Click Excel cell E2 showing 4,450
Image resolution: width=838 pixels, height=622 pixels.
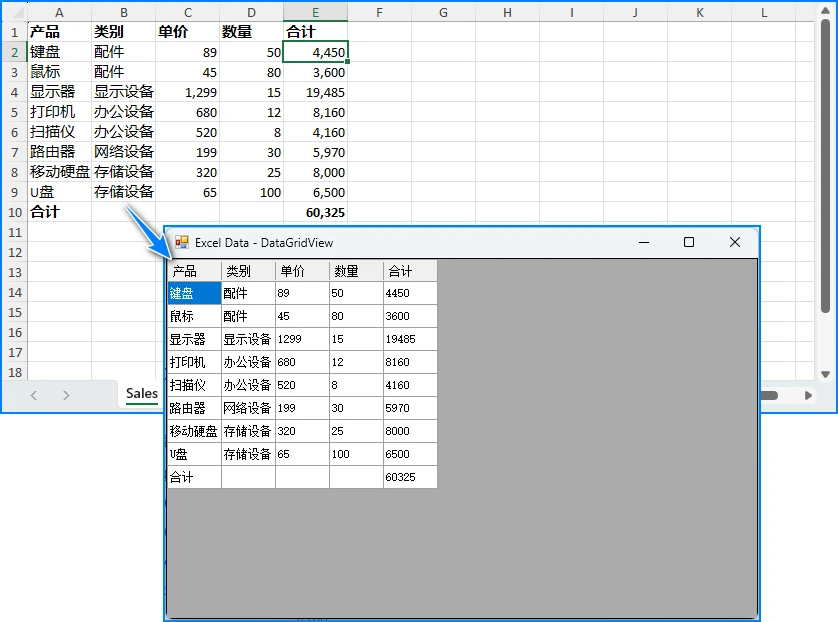[x=315, y=52]
